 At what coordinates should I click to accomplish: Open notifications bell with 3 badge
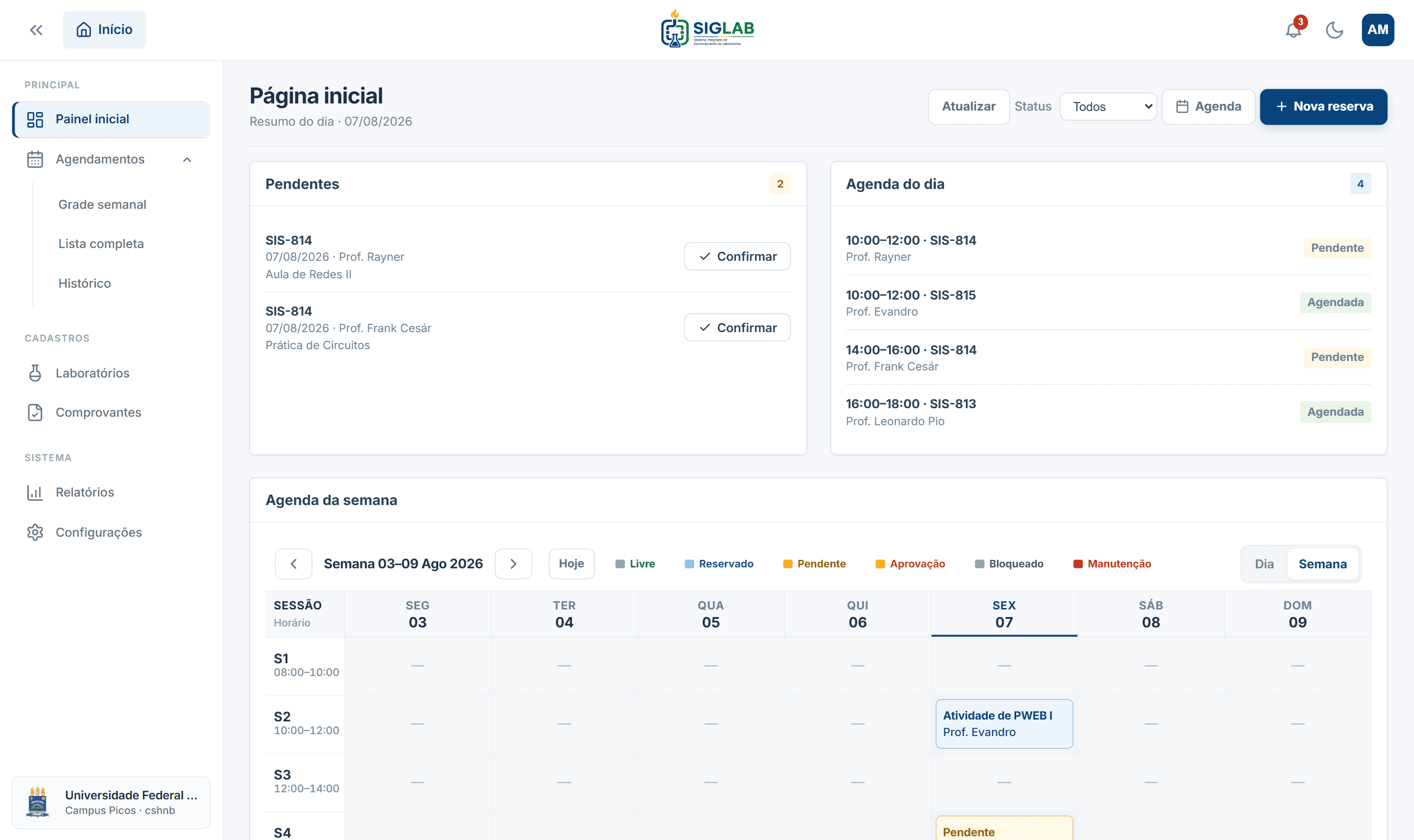point(1293,29)
